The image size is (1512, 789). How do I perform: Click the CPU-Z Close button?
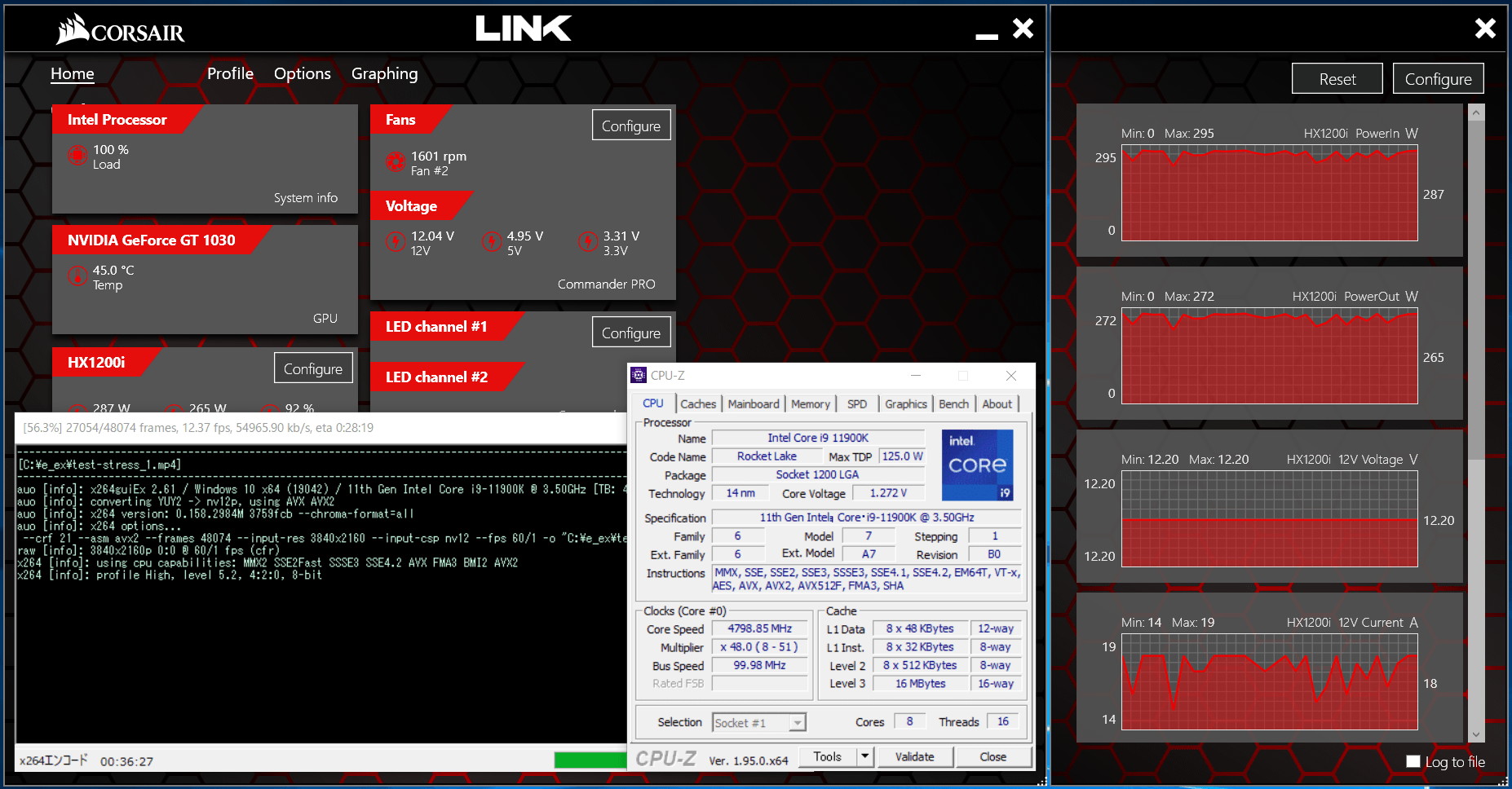[x=993, y=757]
